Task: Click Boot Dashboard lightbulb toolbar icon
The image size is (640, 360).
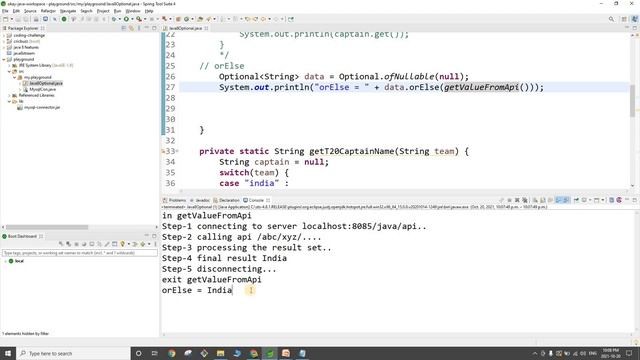Action: click(x=122, y=244)
